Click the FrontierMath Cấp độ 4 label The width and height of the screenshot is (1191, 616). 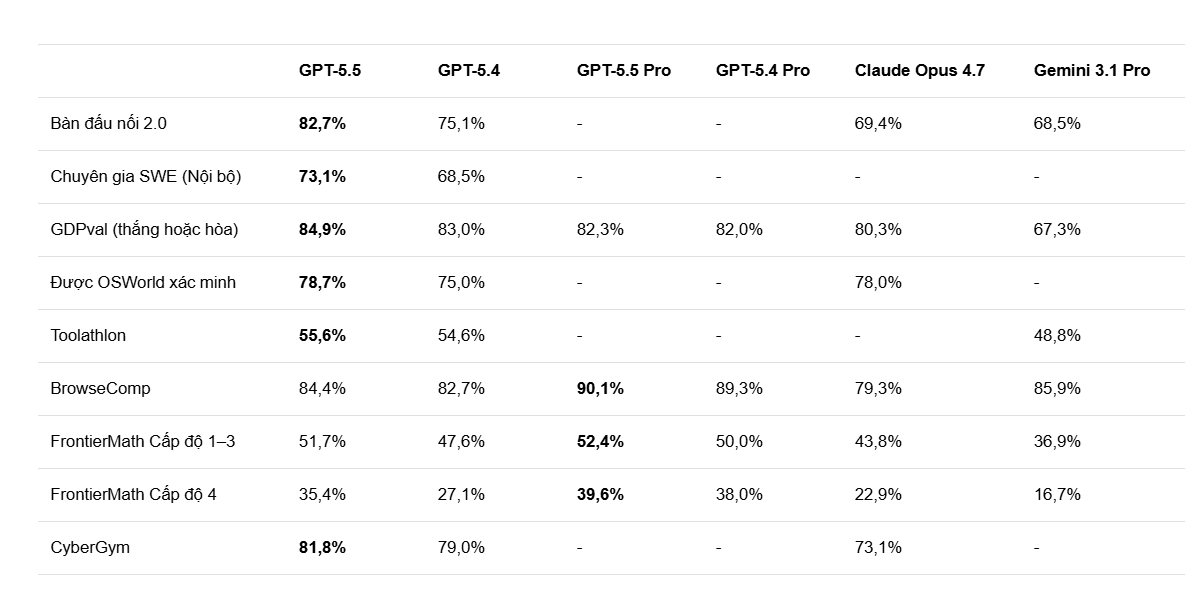pyautogui.click(x=133, y=494)
